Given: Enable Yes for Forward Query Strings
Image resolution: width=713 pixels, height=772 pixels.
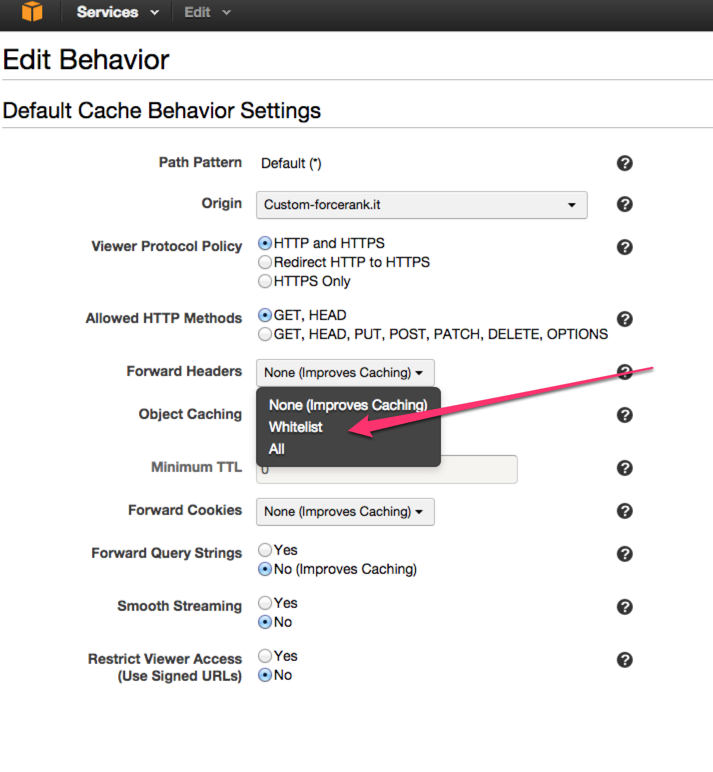Looking at the screenshot, I should tap(265, 549).
